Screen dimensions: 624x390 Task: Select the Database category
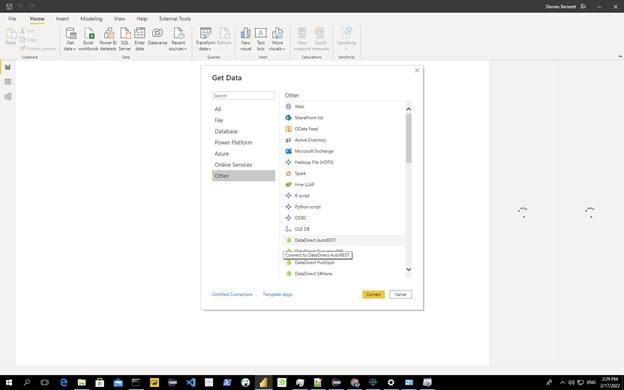[243, 131]
